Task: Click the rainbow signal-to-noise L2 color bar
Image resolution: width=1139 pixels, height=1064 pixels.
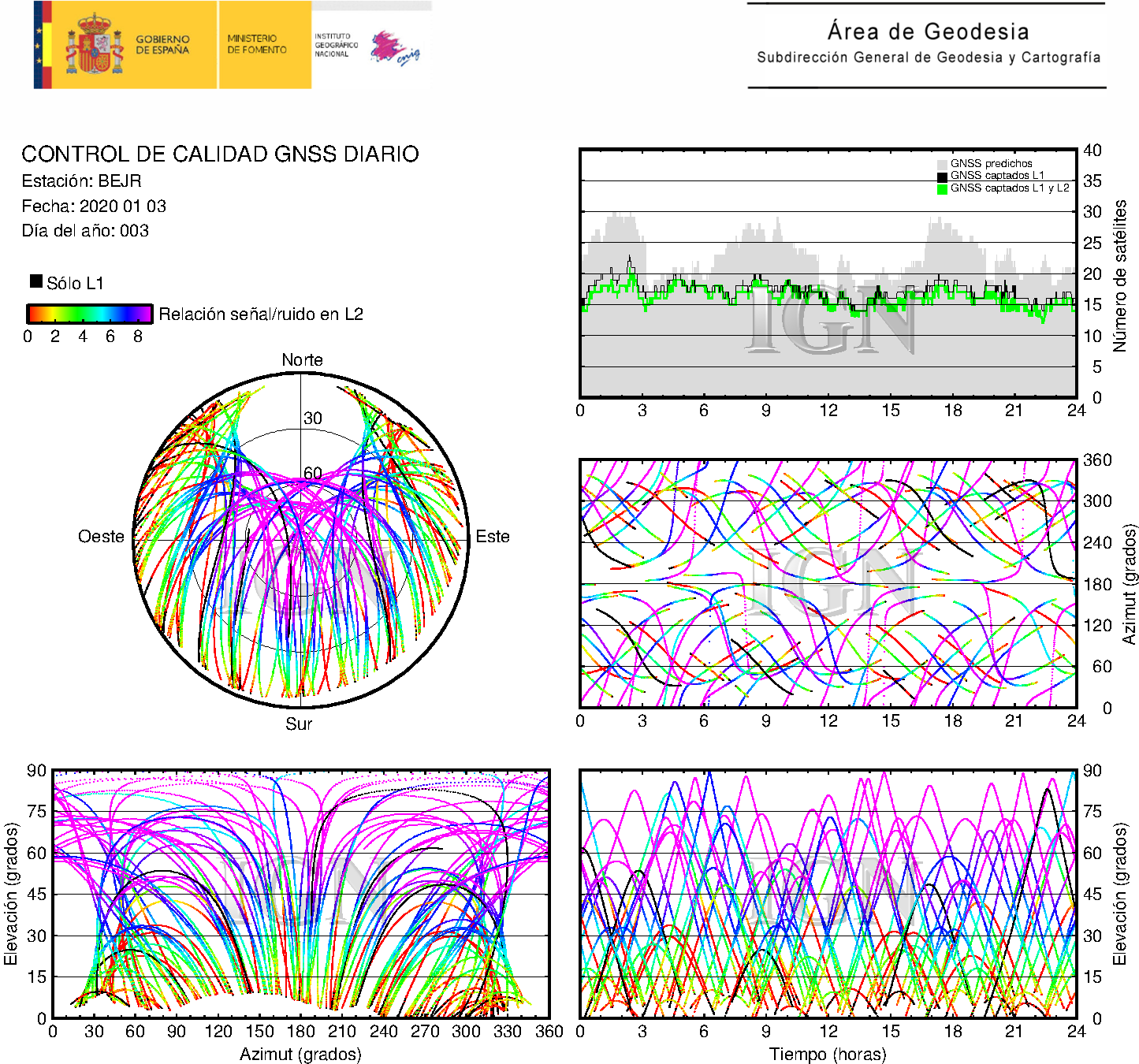Action: tap(89, 314)
